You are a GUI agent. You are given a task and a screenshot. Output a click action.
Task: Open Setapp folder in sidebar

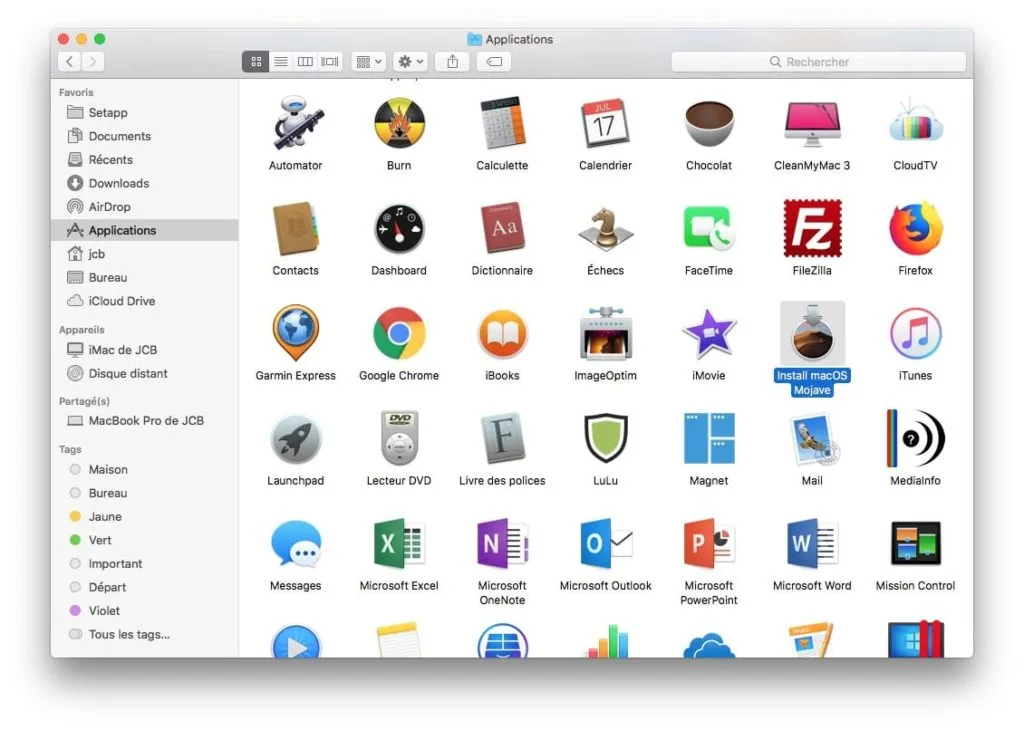(x=145, y=112)
